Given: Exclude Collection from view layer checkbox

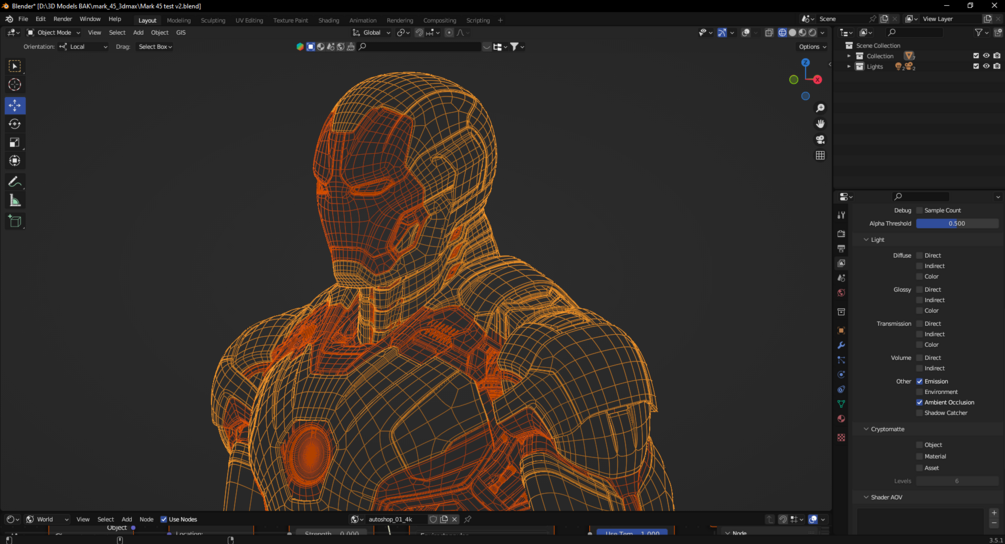Looking at the screenshot, I should [976, 56].
